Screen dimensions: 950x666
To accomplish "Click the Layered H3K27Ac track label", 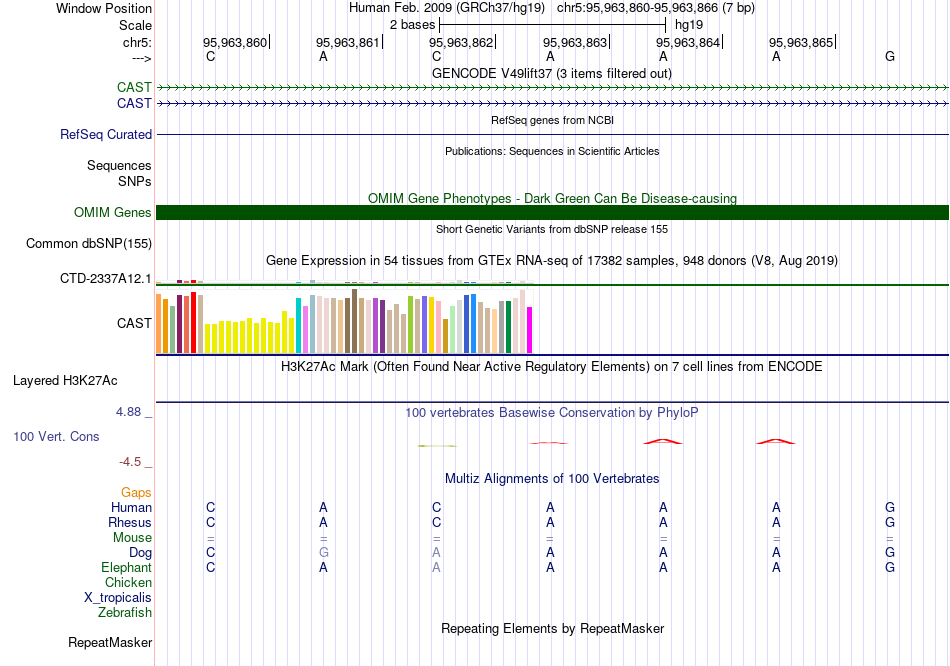I will point(65,380).
